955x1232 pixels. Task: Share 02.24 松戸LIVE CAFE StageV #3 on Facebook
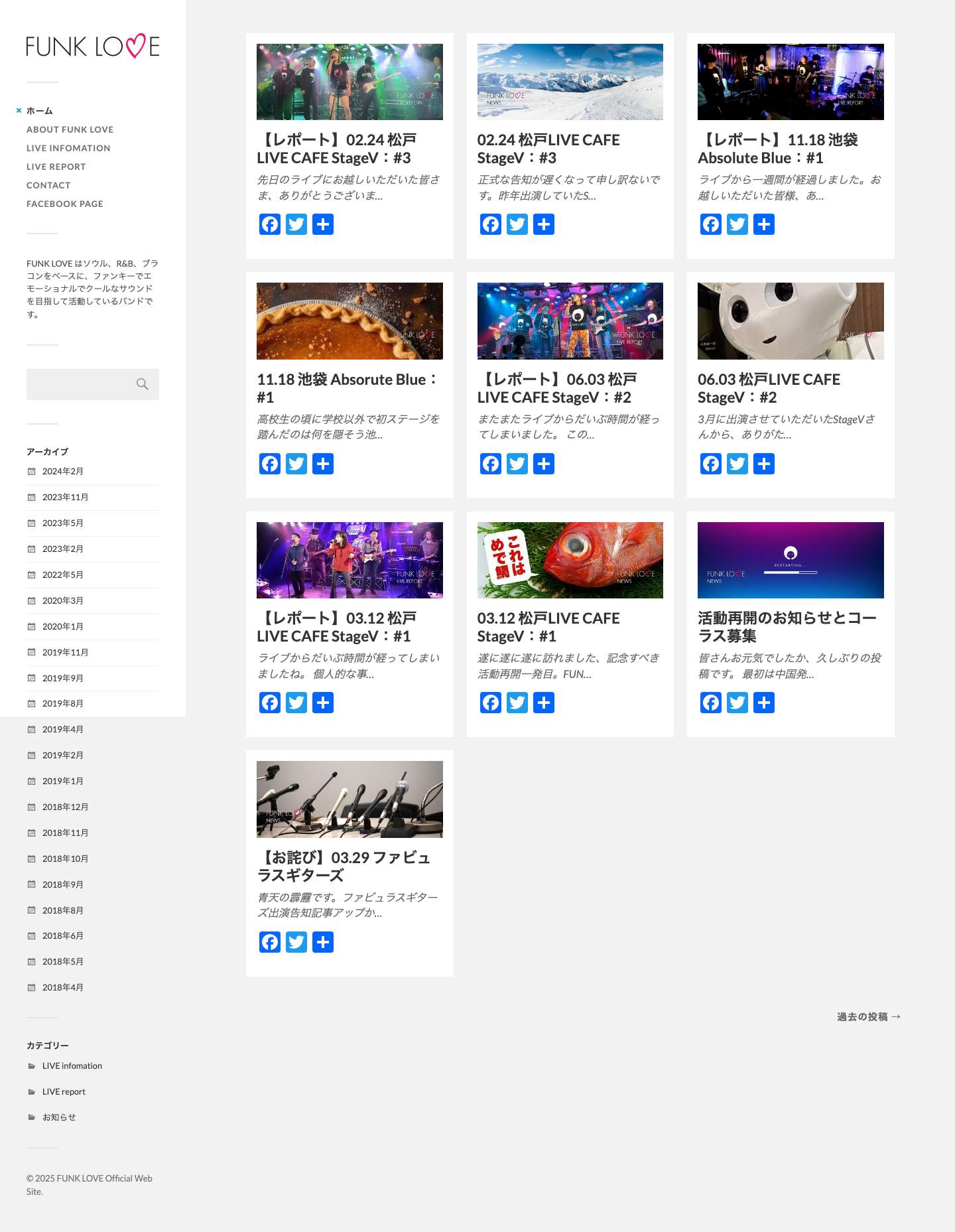coord(491,224)
